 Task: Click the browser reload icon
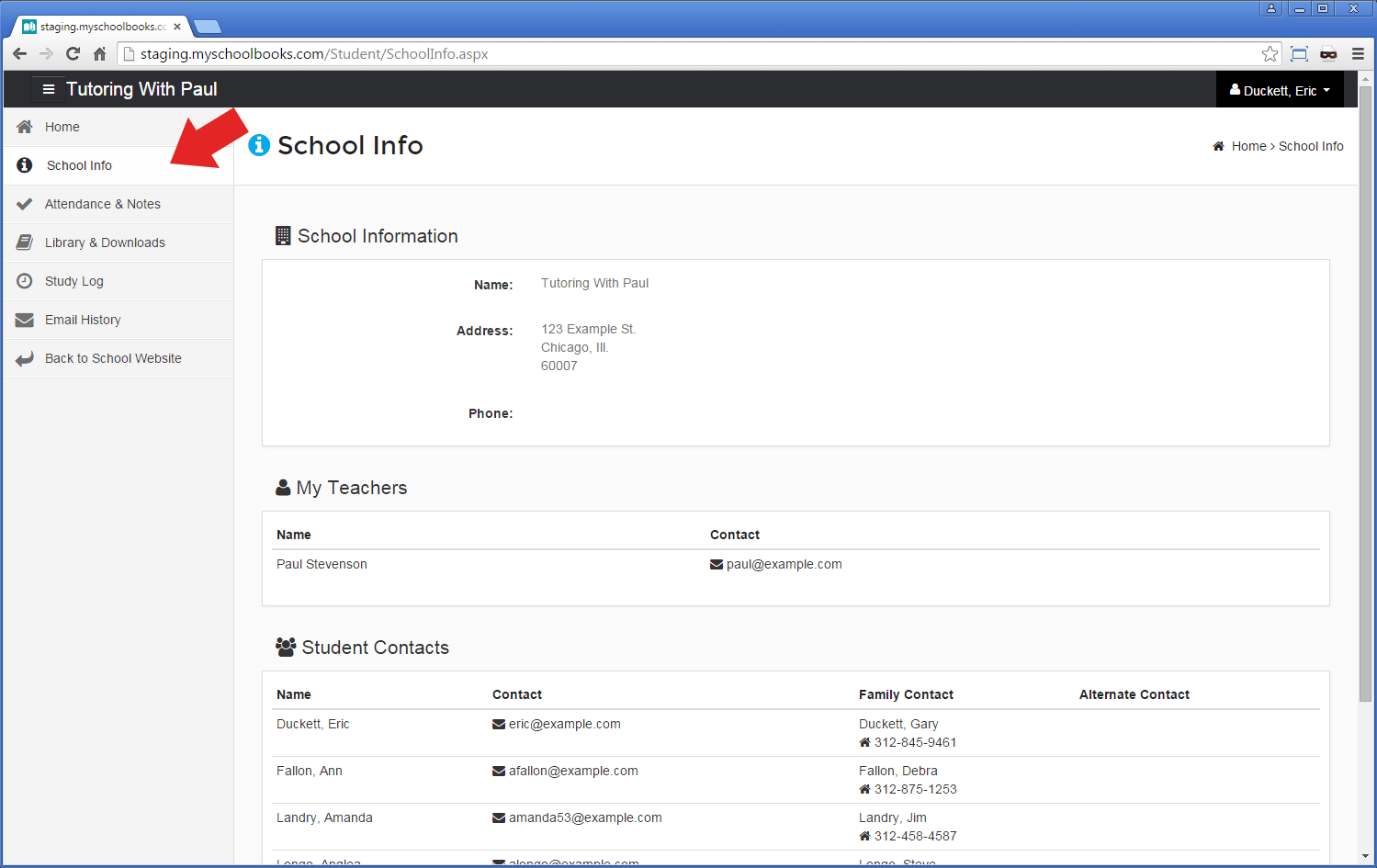[73, 53]
